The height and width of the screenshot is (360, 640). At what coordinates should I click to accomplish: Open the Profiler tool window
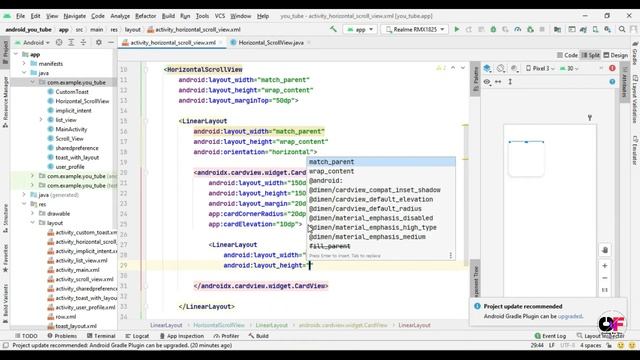(x=226, y=336)
